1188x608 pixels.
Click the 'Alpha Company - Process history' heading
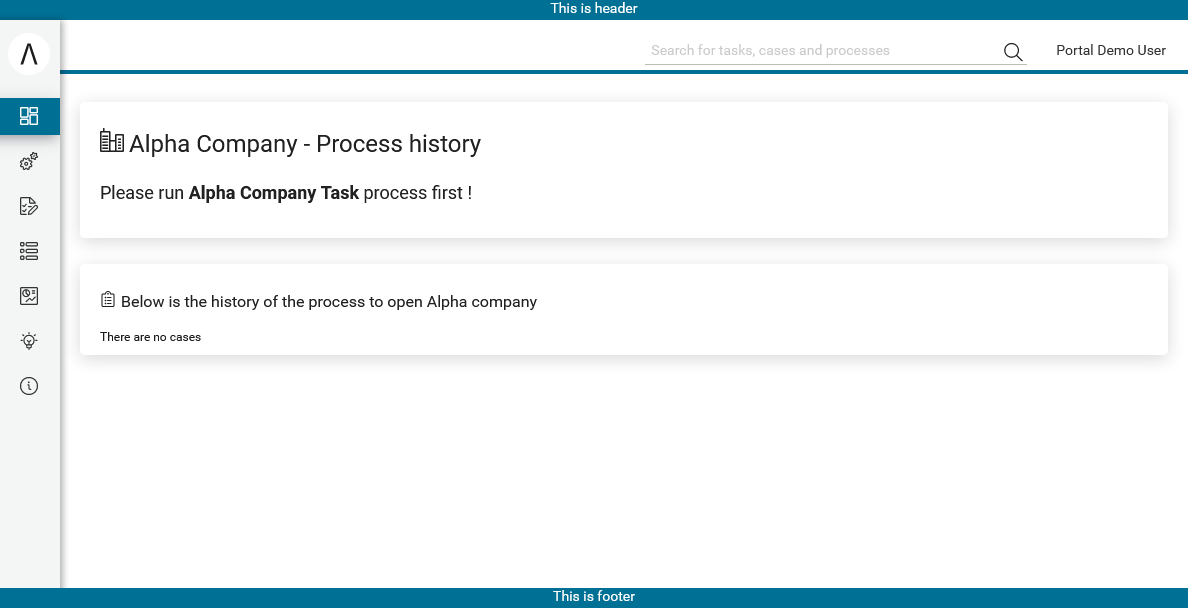(x=305, y=143)
